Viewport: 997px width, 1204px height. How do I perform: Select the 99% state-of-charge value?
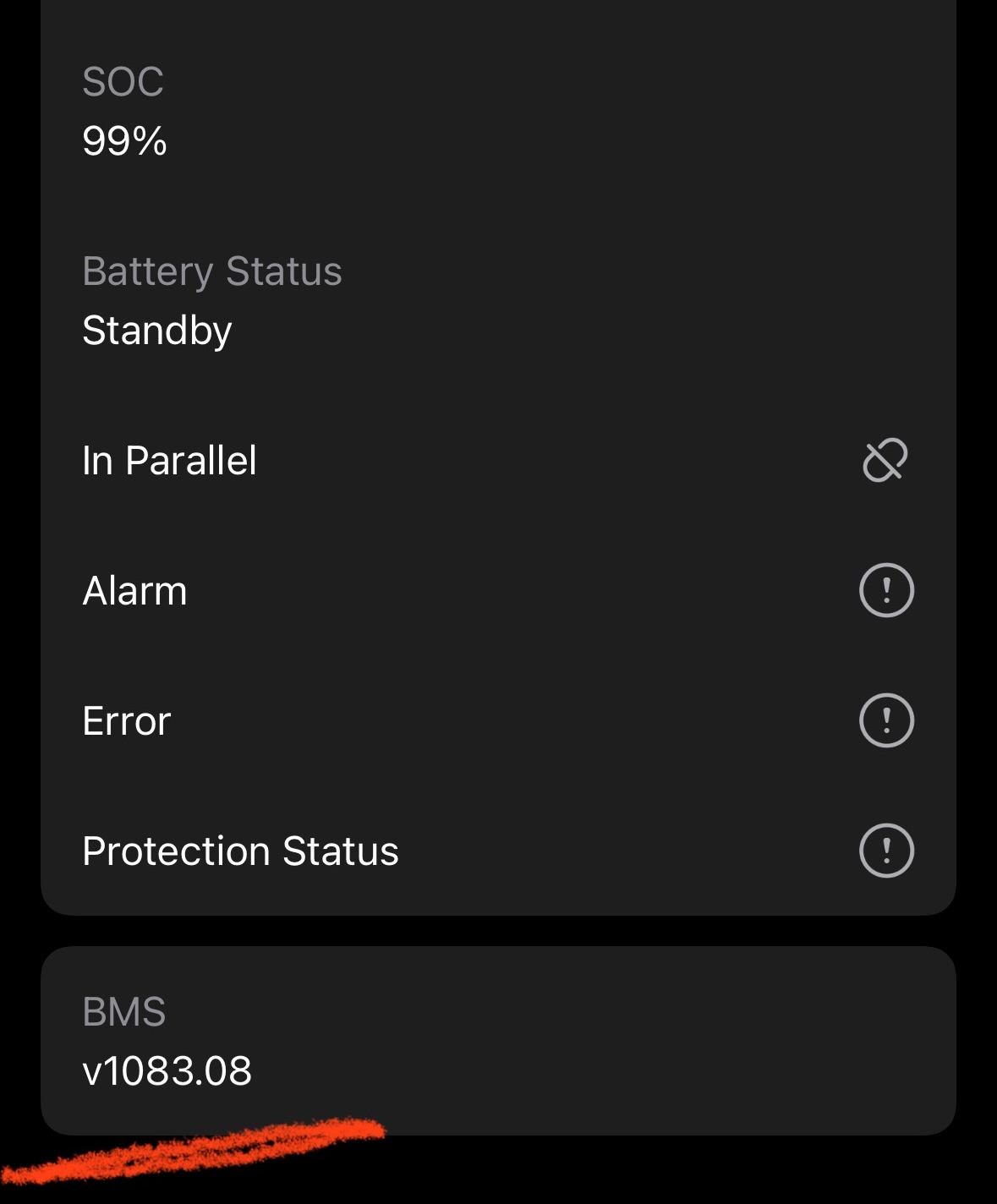(123, 140)
